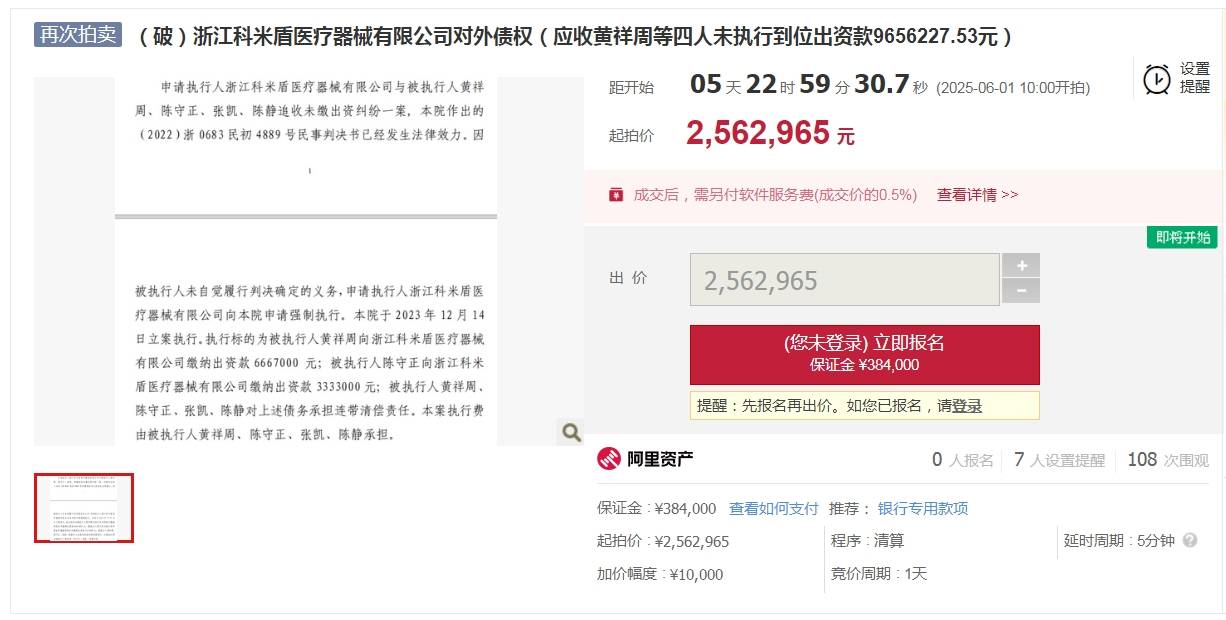The width and height of the screenshot is (1226, 620).
Task: Click the 108 次围观 view count
Action: (1168, 460)
